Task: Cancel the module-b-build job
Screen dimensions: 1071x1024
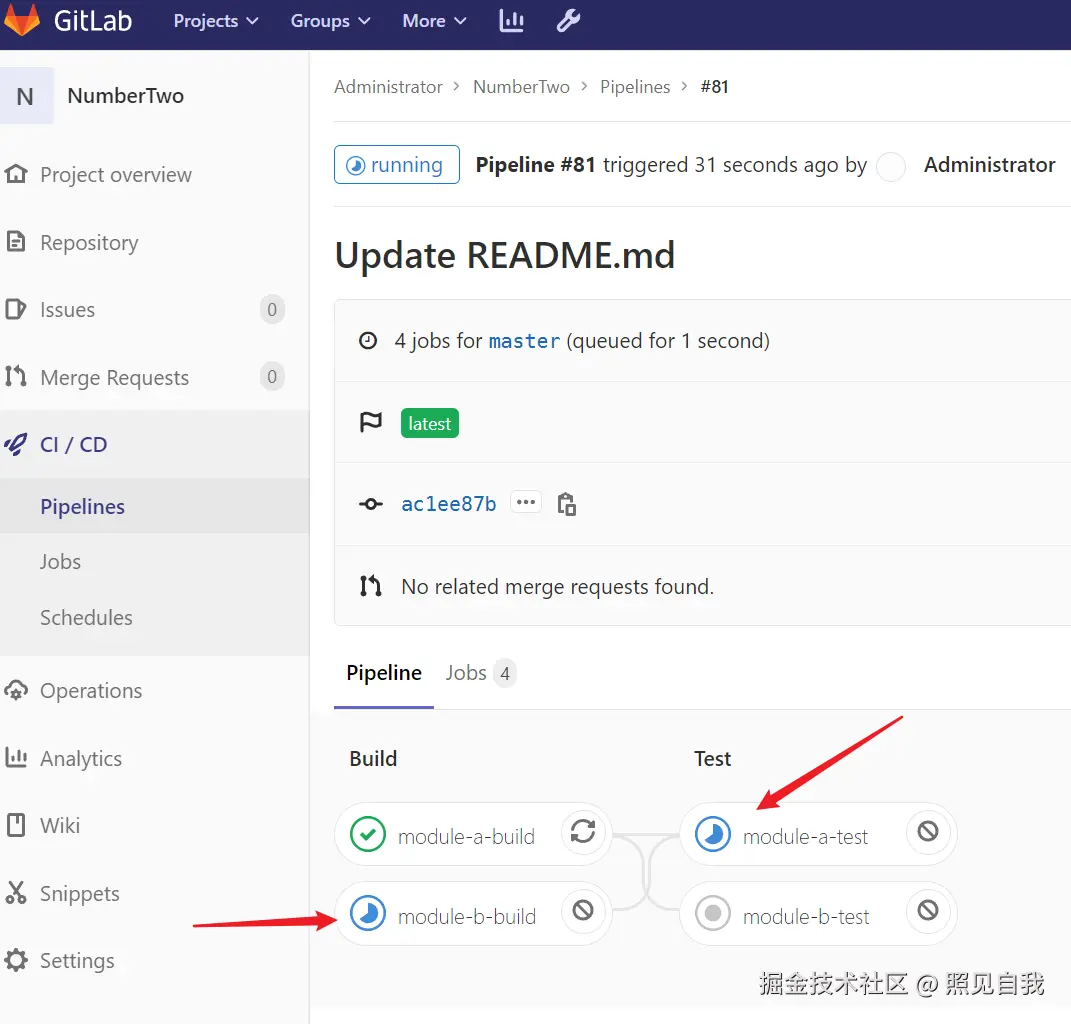Action: (x=583, y=910)
